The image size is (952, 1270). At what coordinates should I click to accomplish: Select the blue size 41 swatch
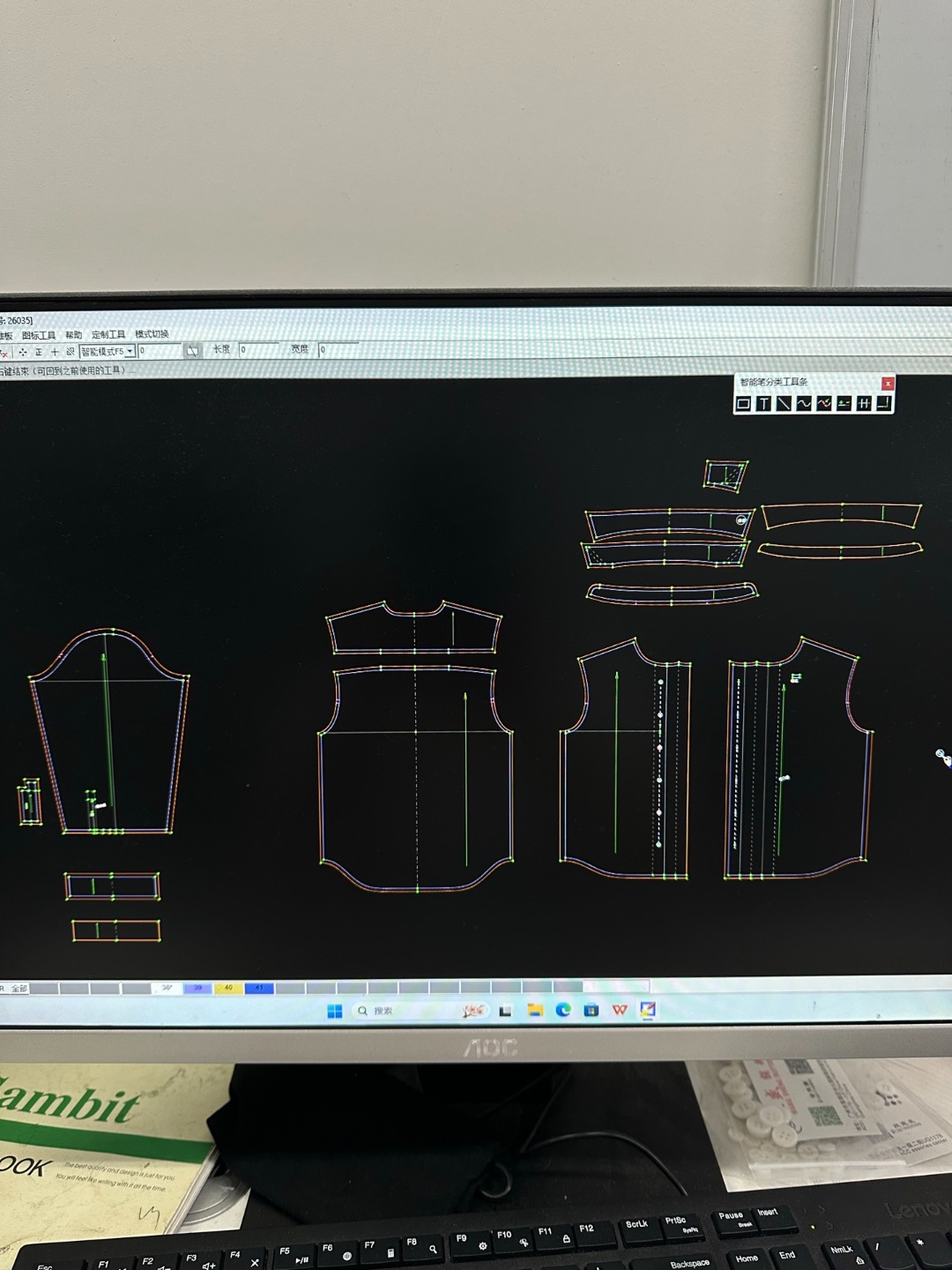click(x=259, y=988)
